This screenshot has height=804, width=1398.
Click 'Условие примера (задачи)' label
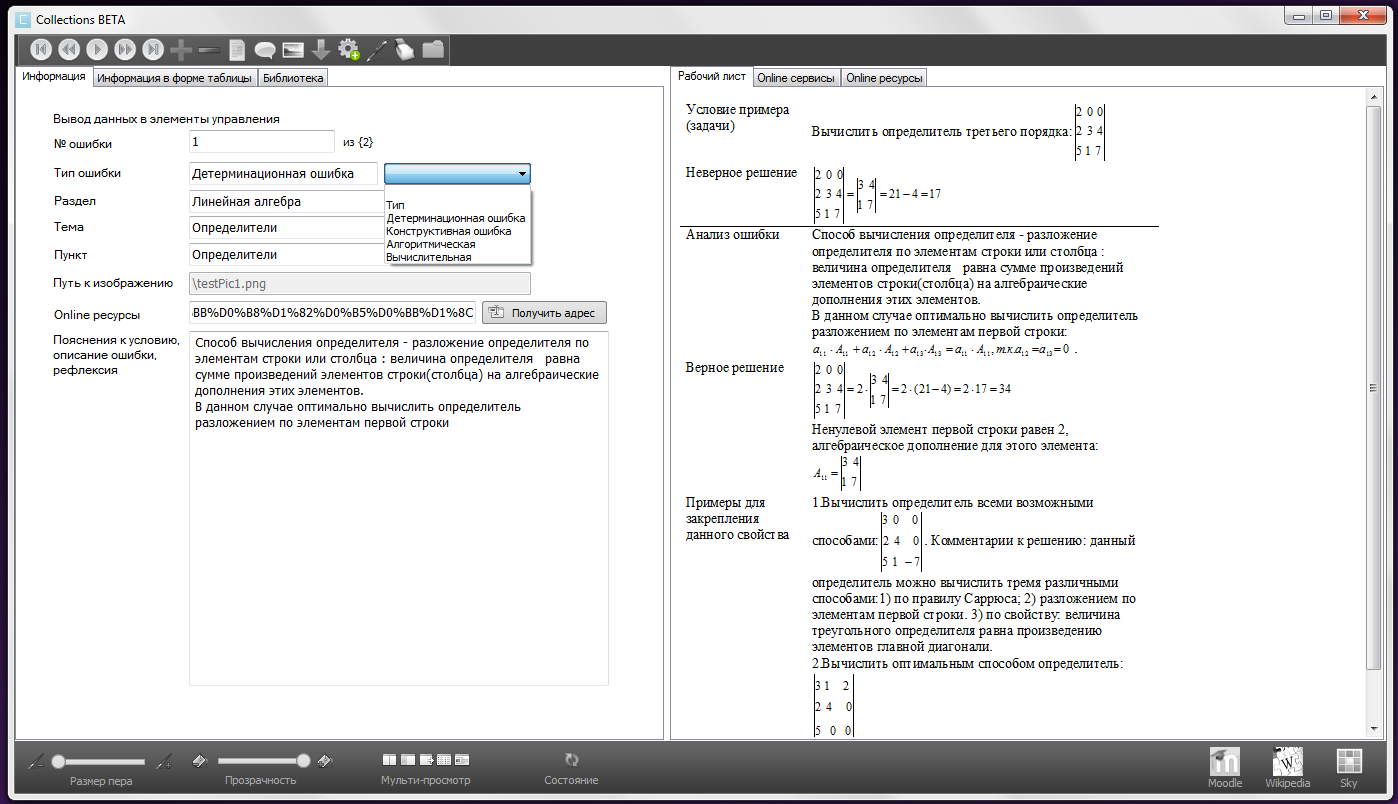click(x=737, y=118)
